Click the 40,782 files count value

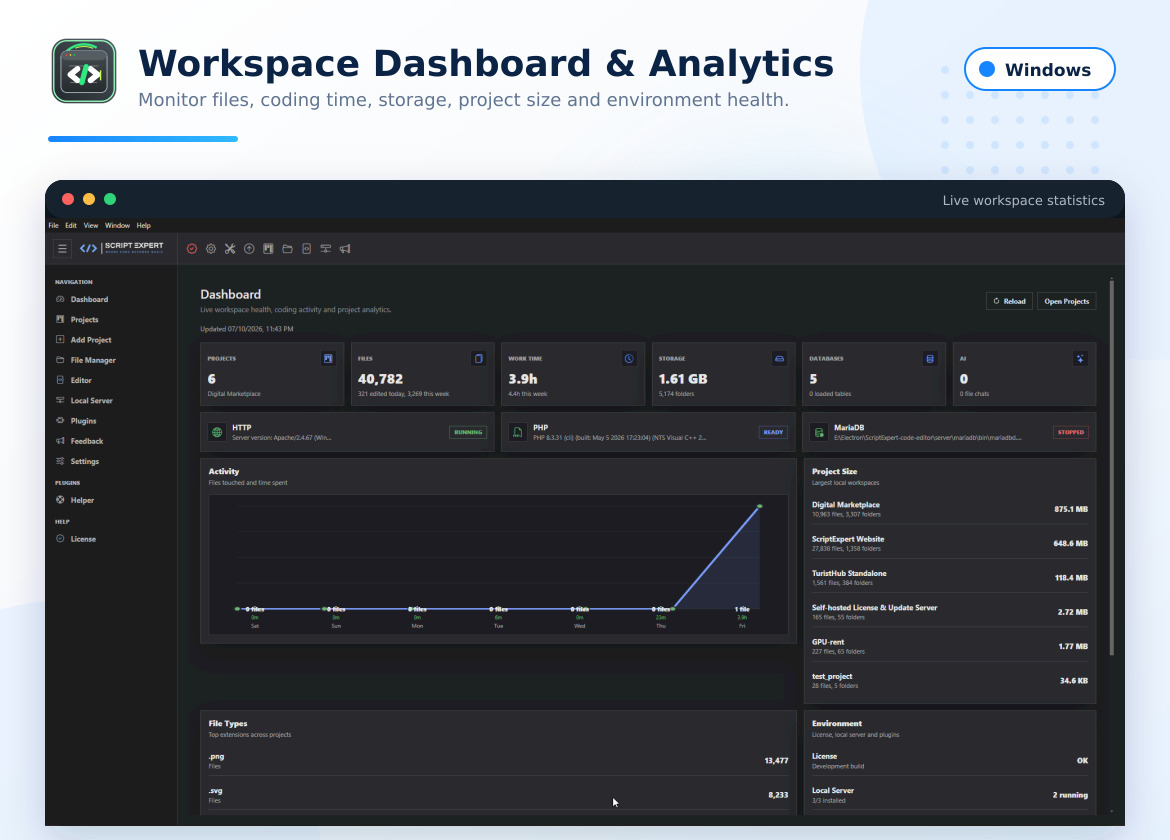[381, 379]
